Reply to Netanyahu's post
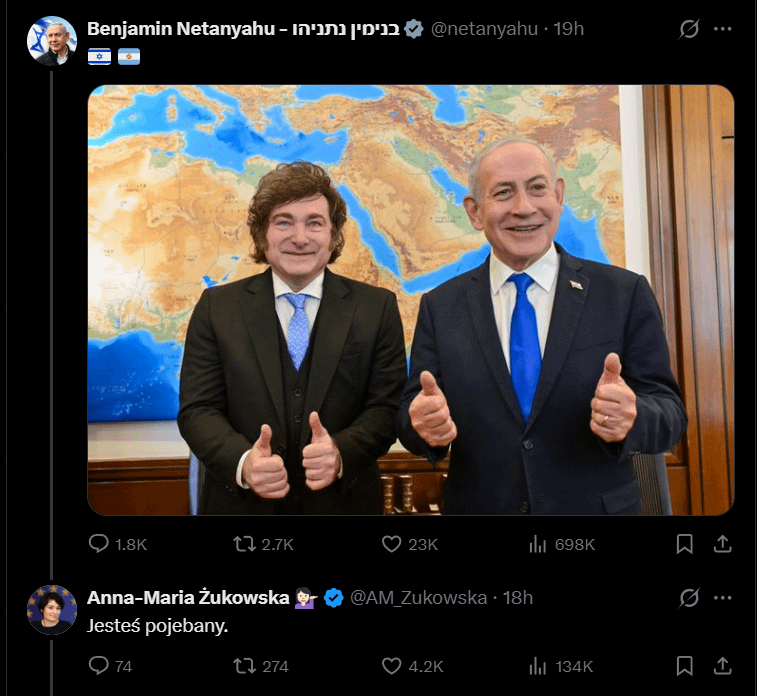The image size is (757, 696). click(99, 544)
